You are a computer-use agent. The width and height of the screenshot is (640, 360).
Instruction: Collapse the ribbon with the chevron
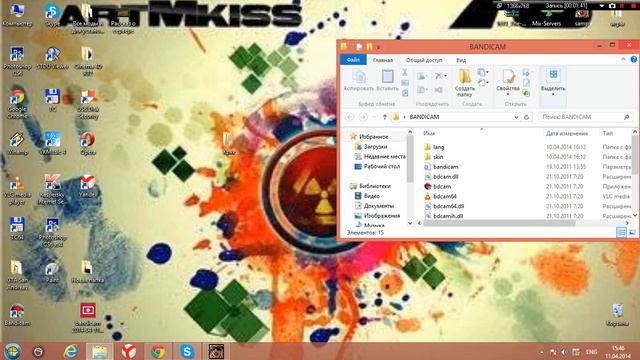(623, 60)
